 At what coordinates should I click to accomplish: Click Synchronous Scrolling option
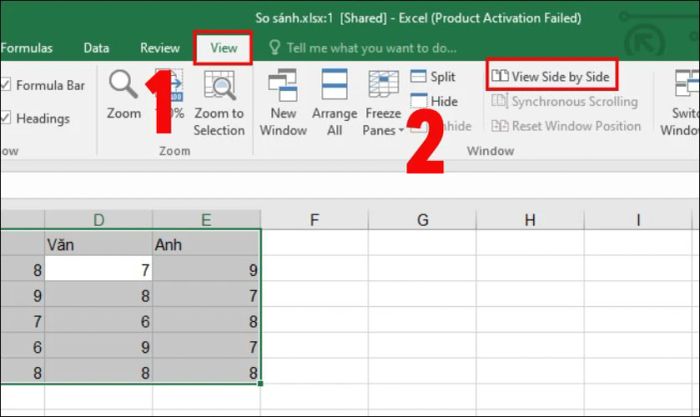pyautogui.click(x=564, y=101)
